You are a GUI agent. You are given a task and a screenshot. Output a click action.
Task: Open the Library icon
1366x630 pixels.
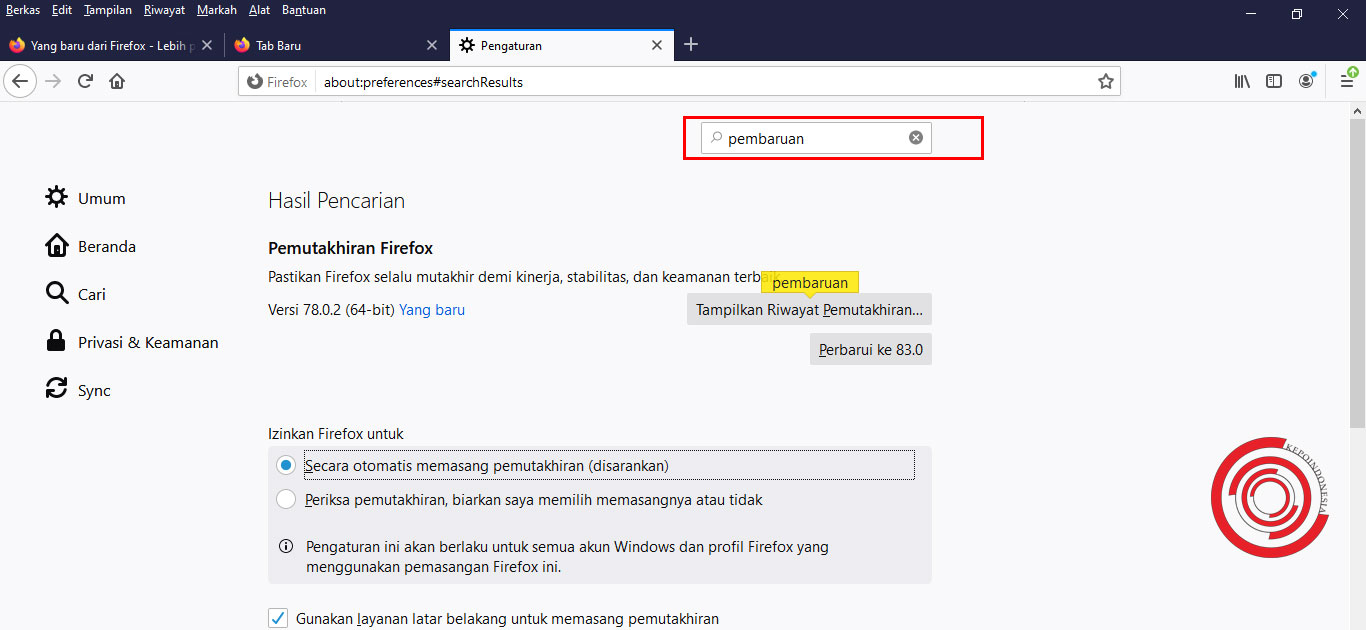click(x=1242, y=82)
